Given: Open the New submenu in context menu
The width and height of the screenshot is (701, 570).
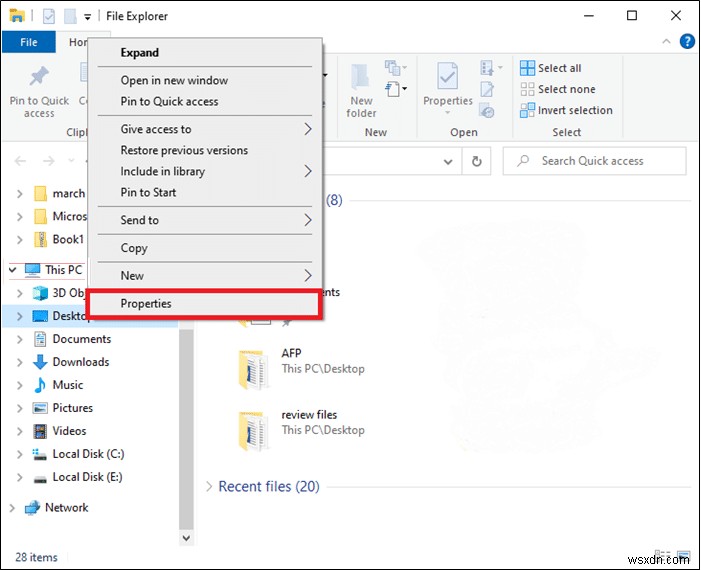Looking at the screenshot, I should coord(205,275).
